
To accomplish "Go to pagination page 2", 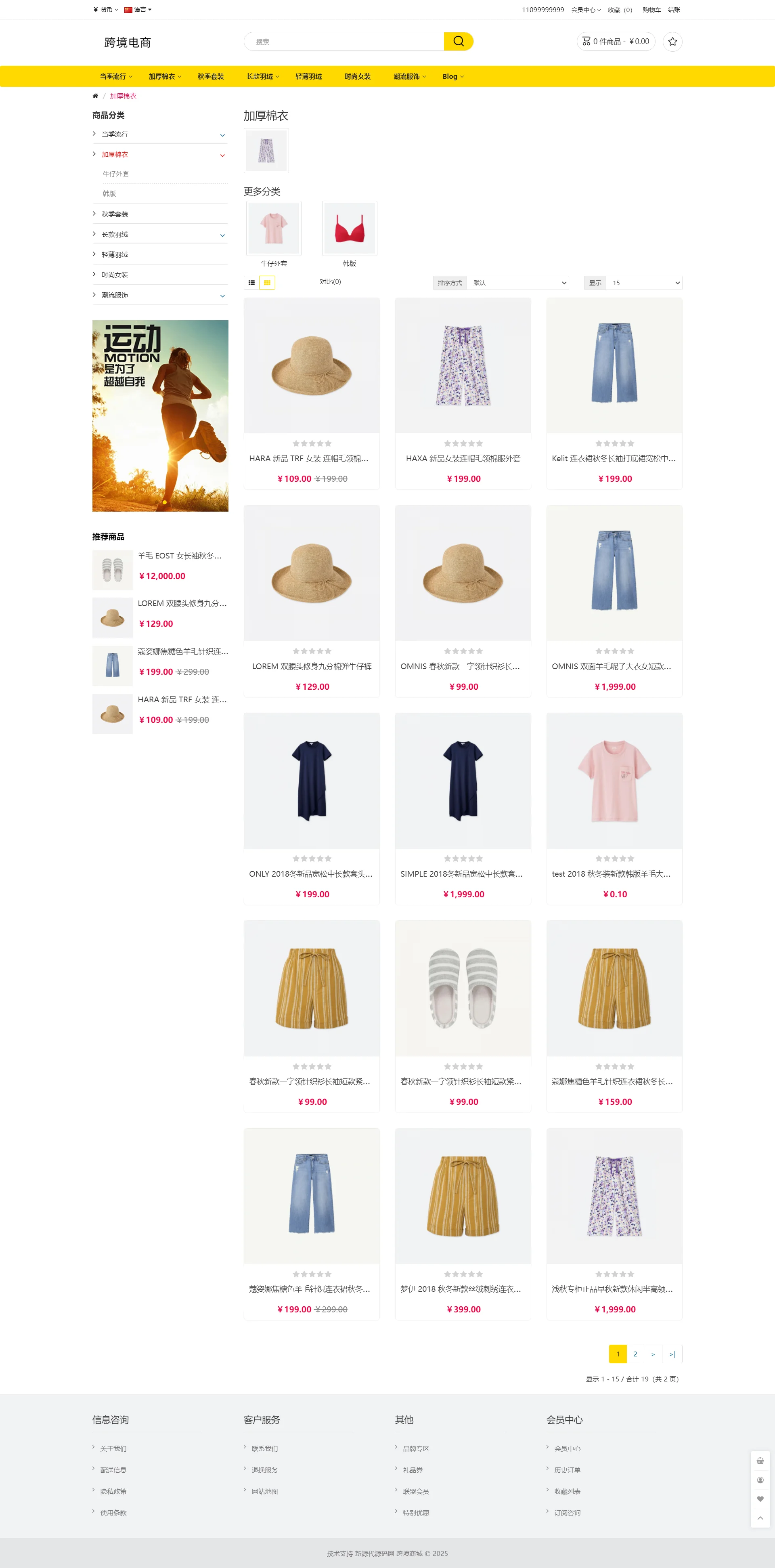I will tap(635, 1354).
